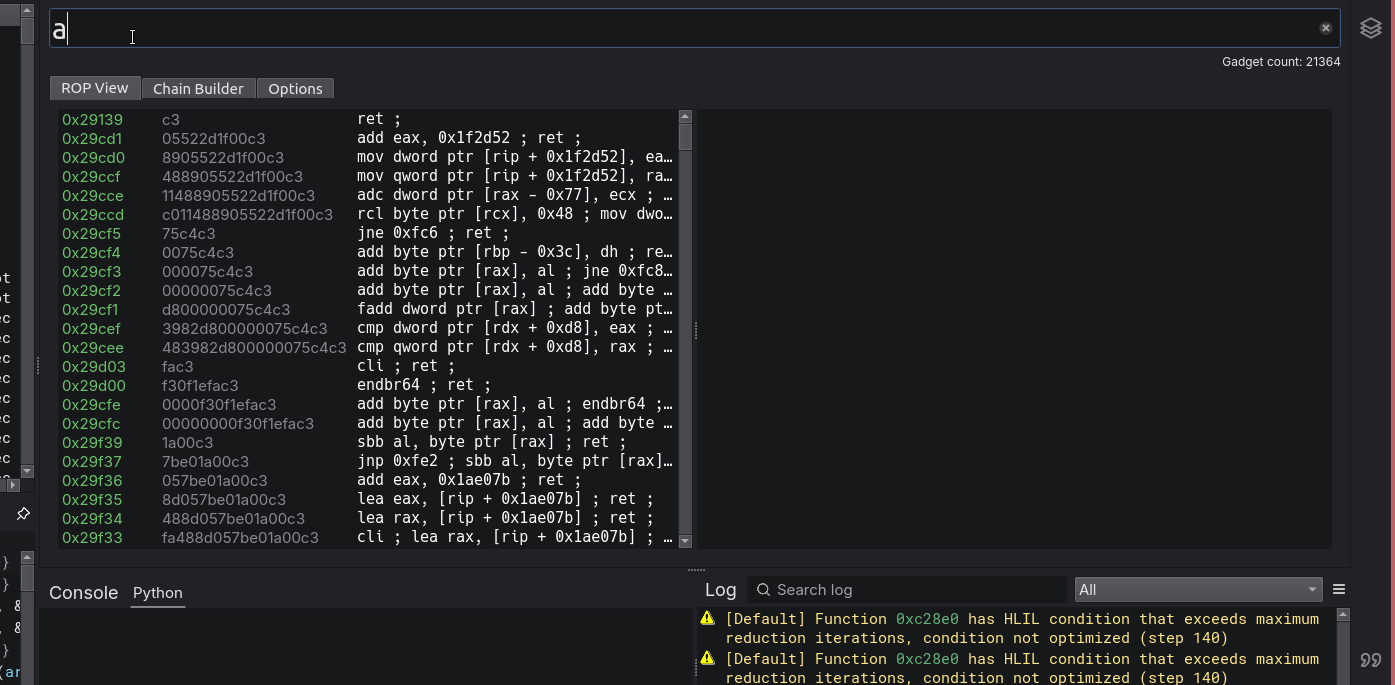Switch to the Python console tab
The image size is (1395, 685).
tap(157, 593)
